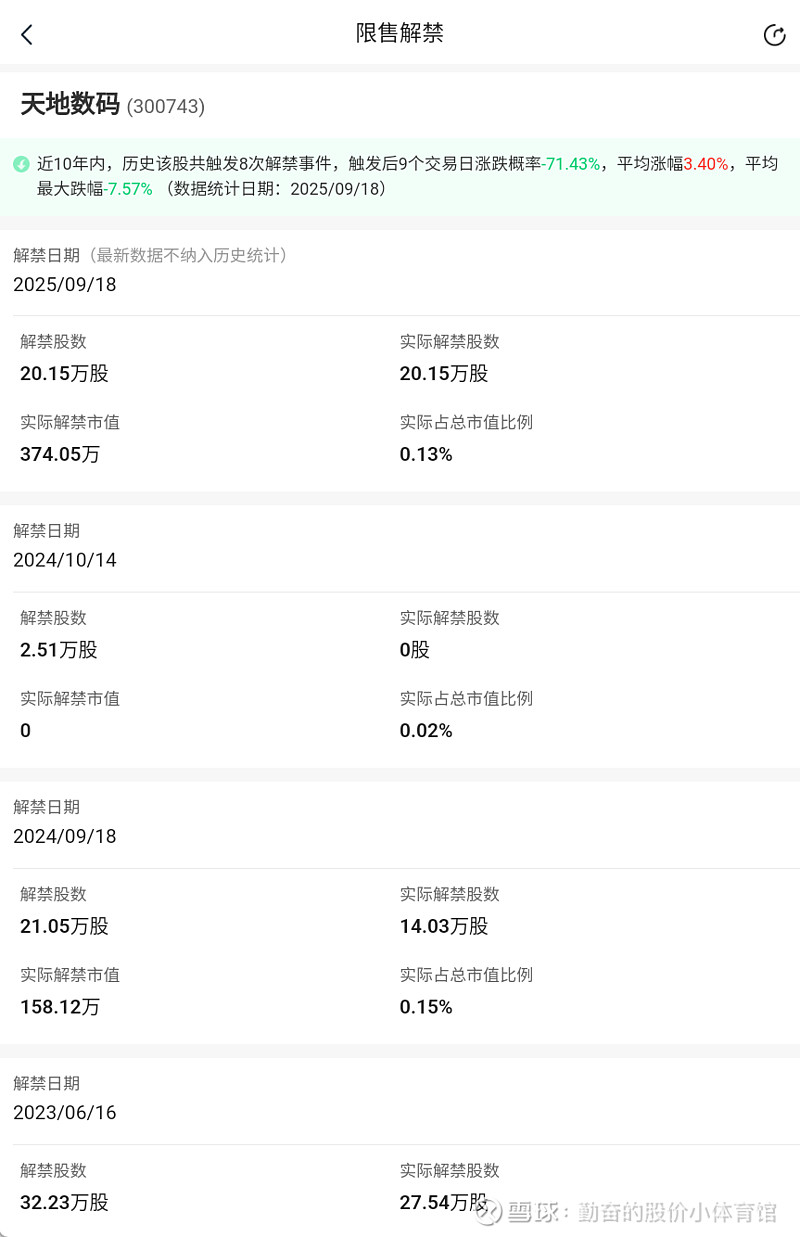
Task: Select the average gain 3.40%
Action: pos(706,164)
